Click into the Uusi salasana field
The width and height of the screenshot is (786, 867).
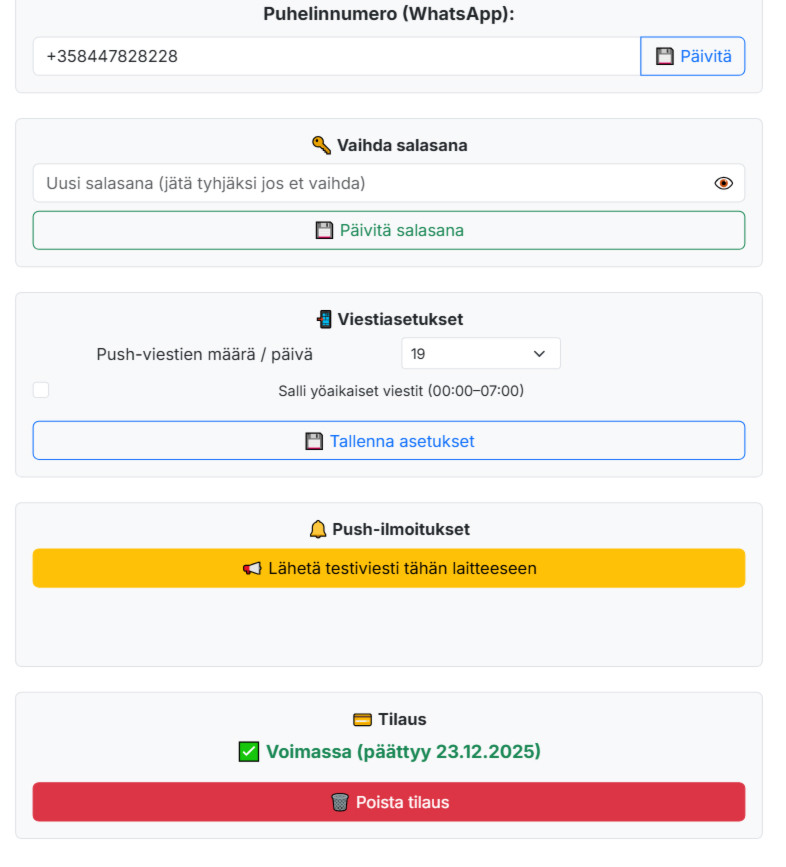point(370,184)
